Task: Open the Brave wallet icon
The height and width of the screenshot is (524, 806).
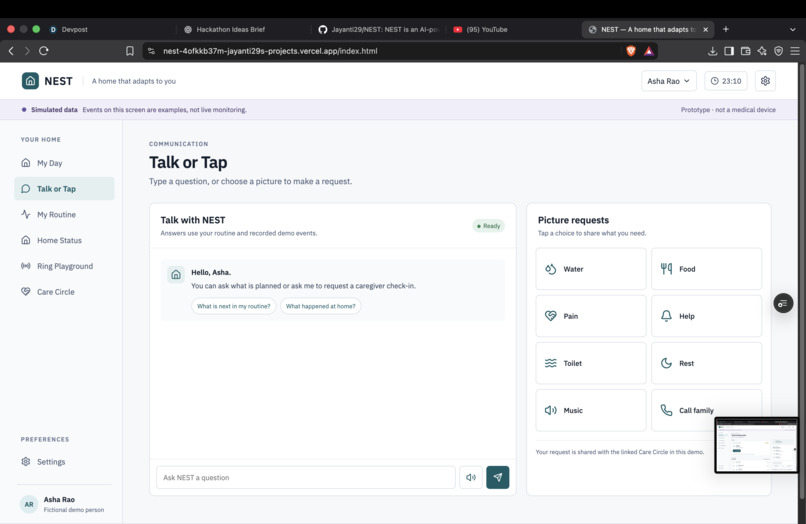Action: [x=745, y=51]
